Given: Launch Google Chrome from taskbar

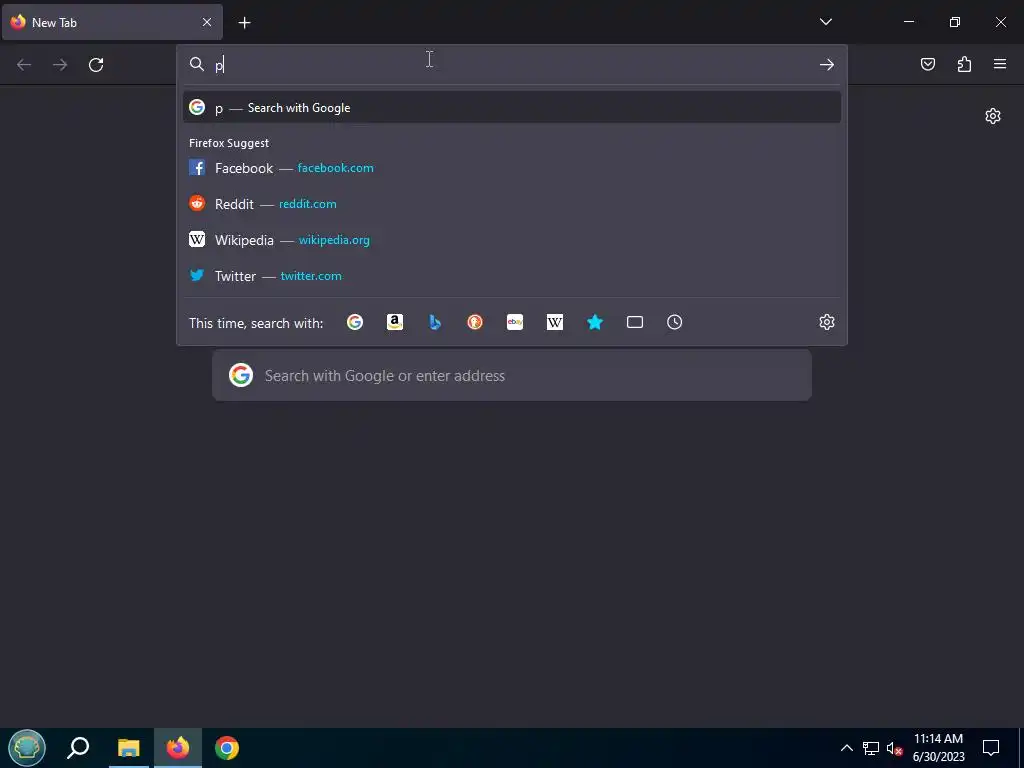Looking at the screenshot, I should pyautogui.click(x=227, y=748).
